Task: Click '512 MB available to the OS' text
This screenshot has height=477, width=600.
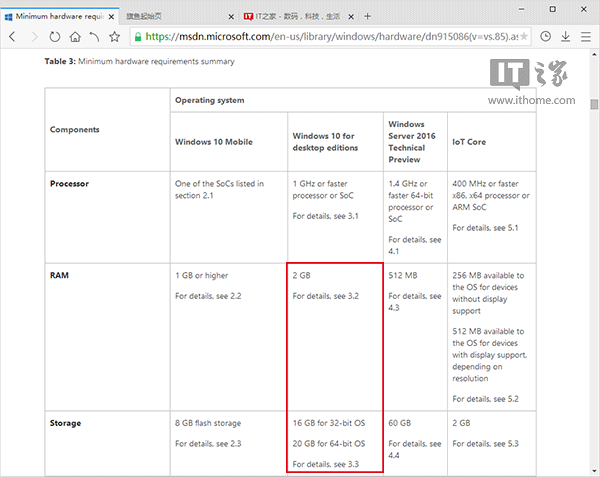Action: point(489,355)
